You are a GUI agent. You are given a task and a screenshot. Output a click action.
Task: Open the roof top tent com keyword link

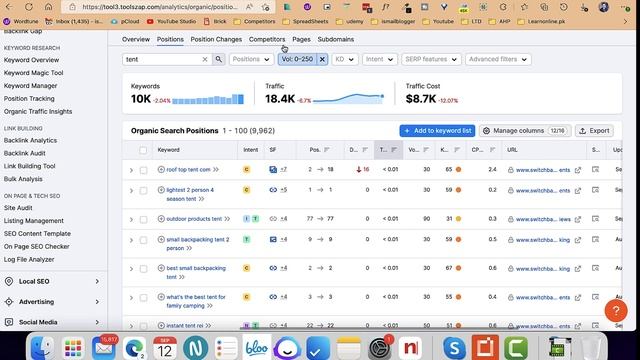click(188, 169)
